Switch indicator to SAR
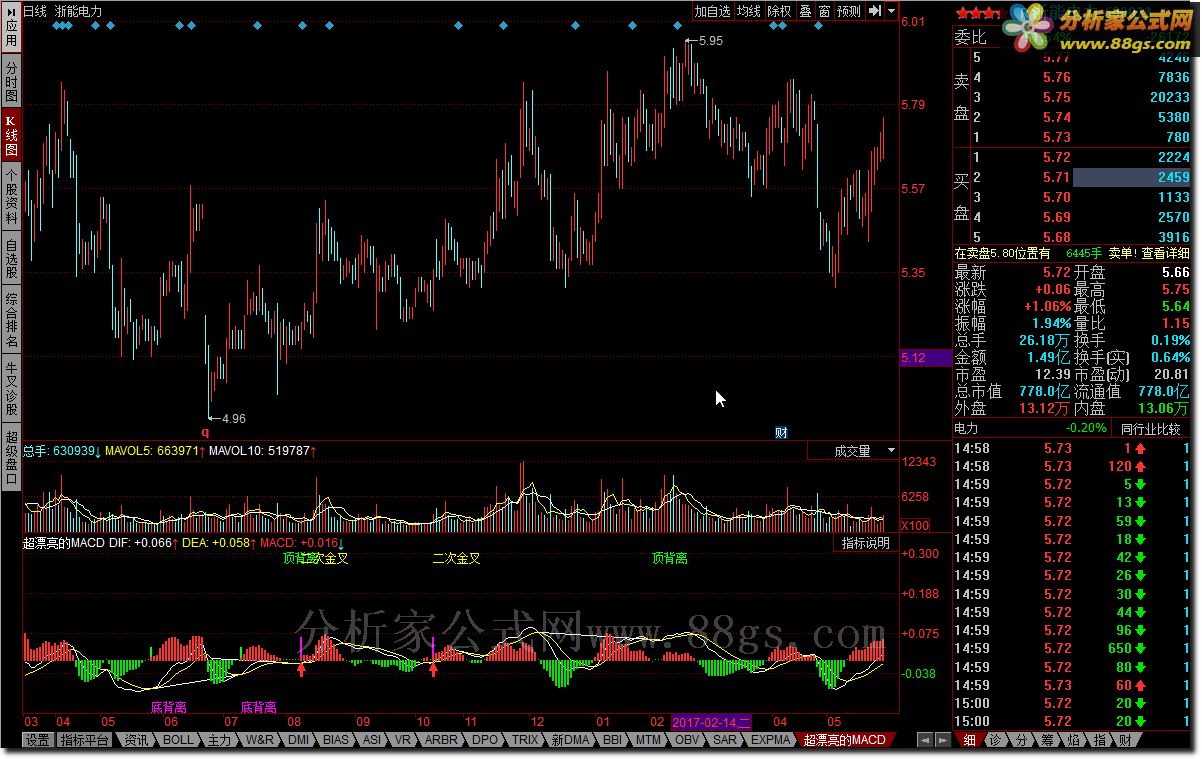Image resolution: width=1202 pixels, height=759 pixels. click(x=725, y=740)
